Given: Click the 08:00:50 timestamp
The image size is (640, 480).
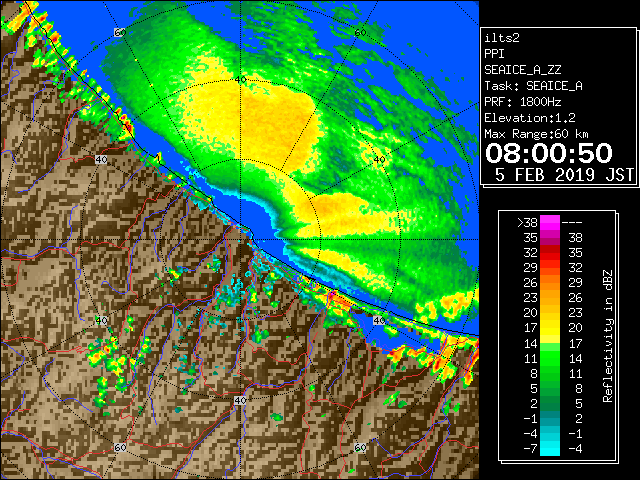Looking at the screenshot, I should tap(549, 153).
